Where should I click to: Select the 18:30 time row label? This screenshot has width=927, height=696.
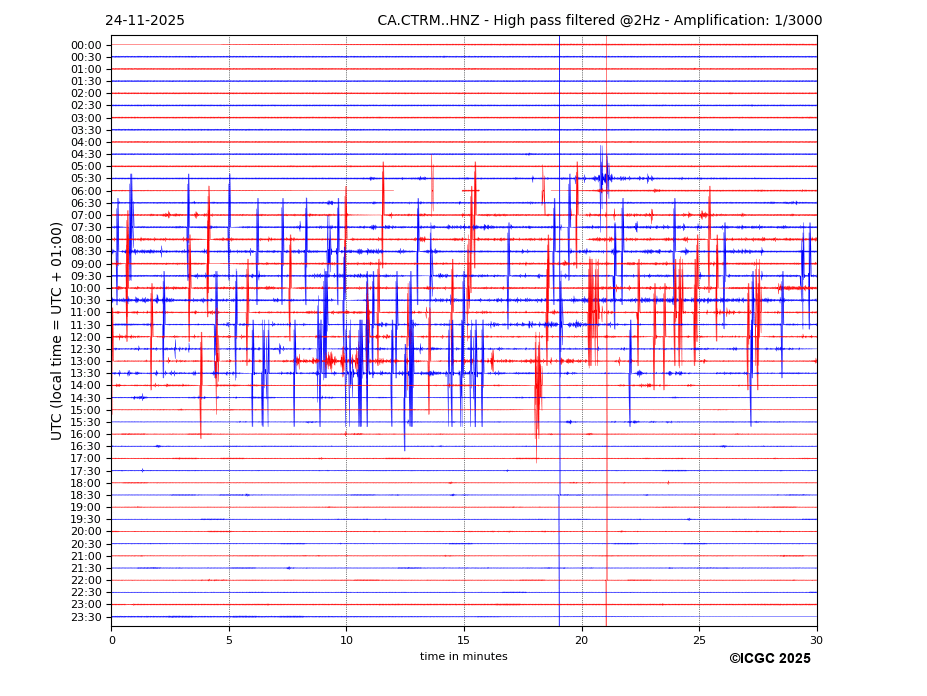[x=86, y=496]
